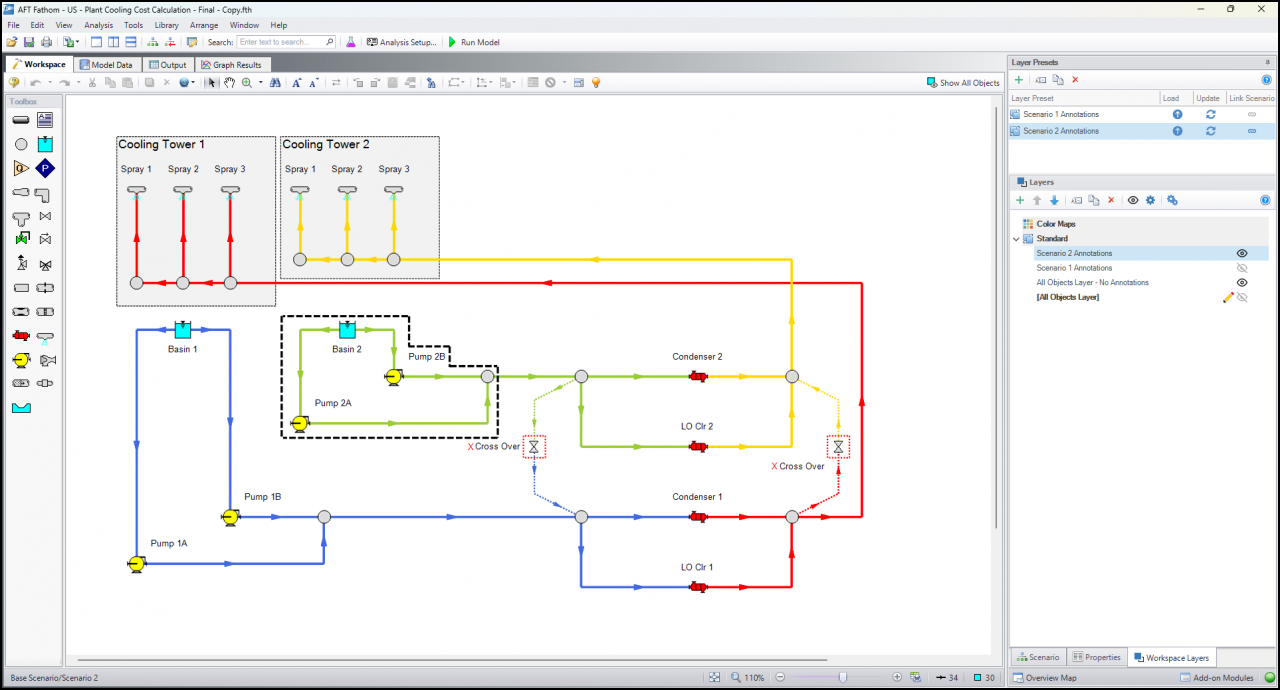
Task: Open the Arrange menu
Action: click(x=203, y=25)
